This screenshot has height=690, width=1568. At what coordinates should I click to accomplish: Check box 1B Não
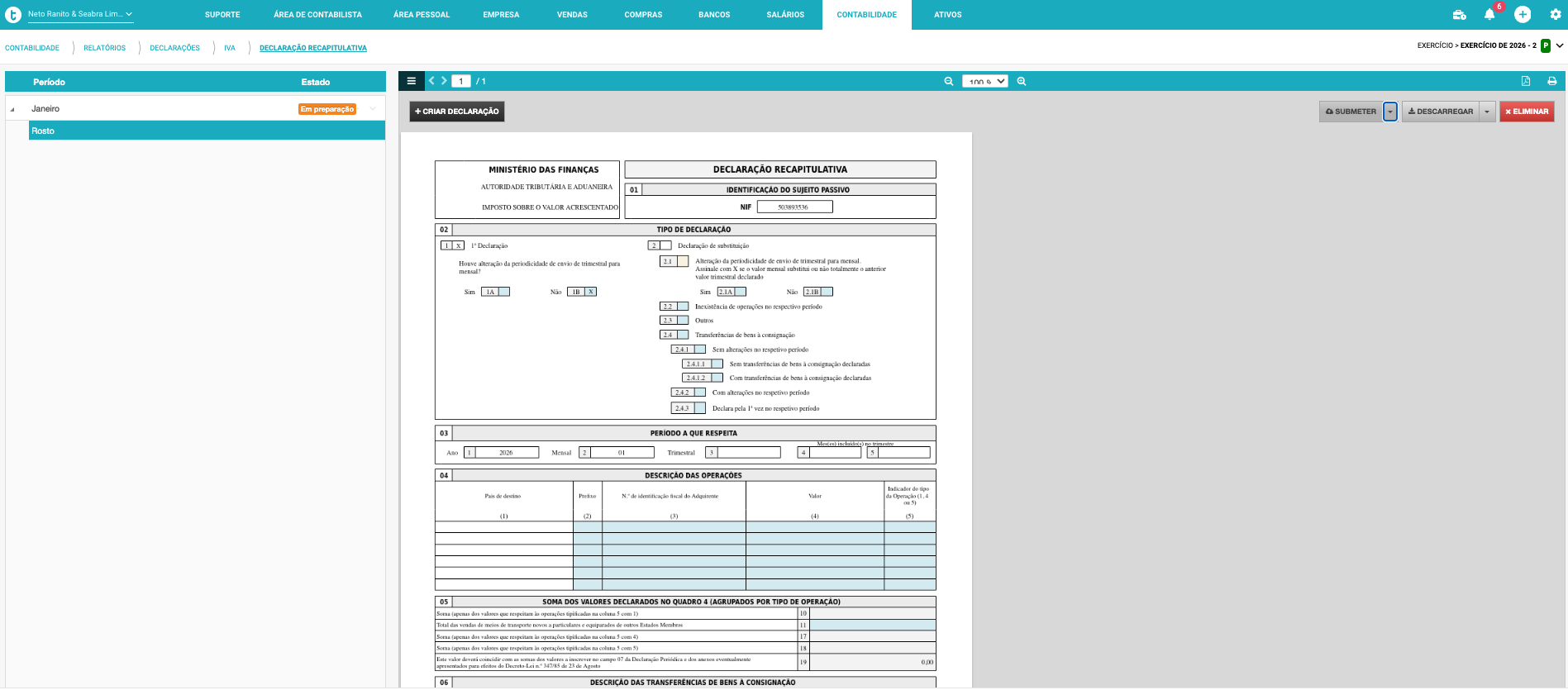(x=590, y=292)
